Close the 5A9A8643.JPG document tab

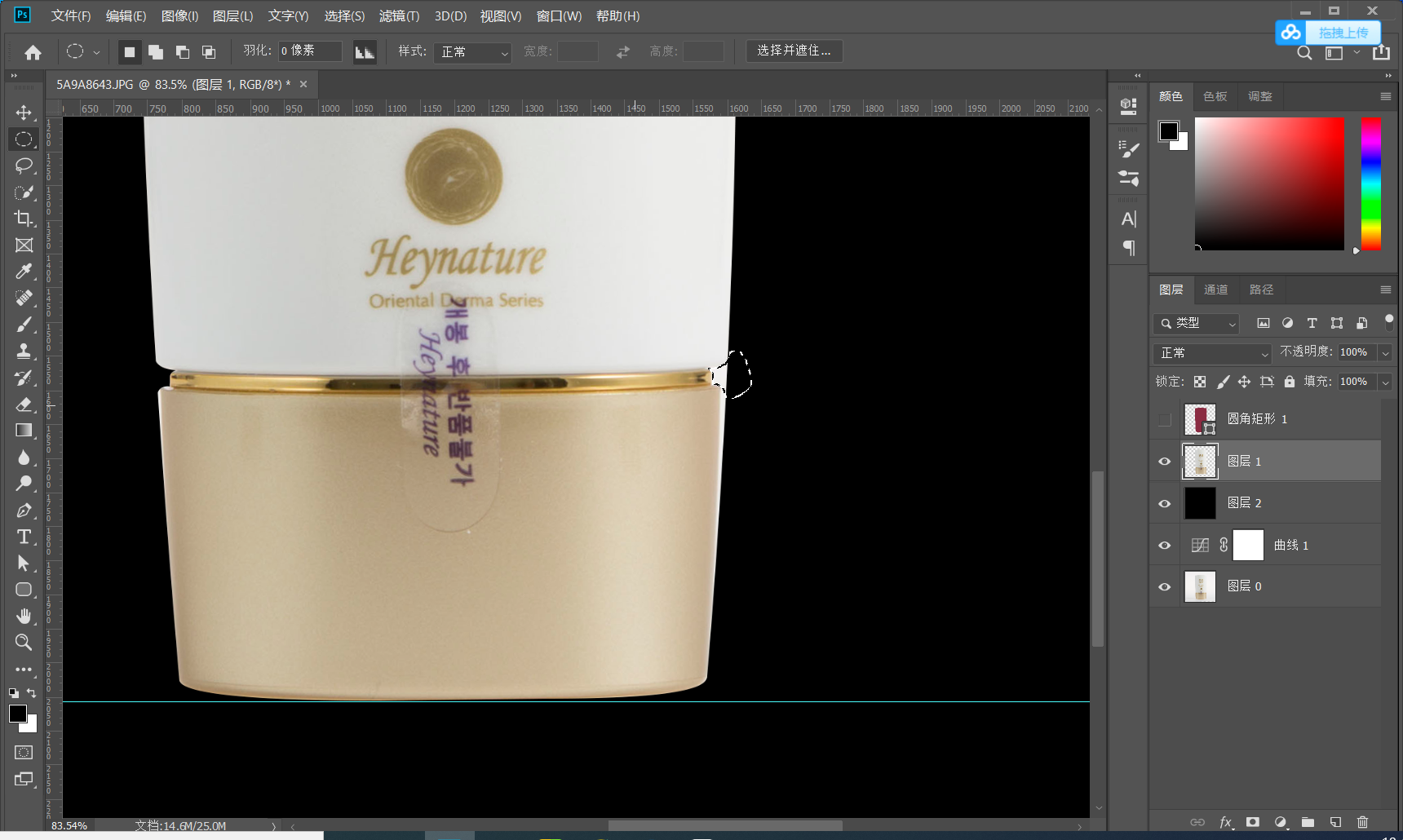(303, 84)
